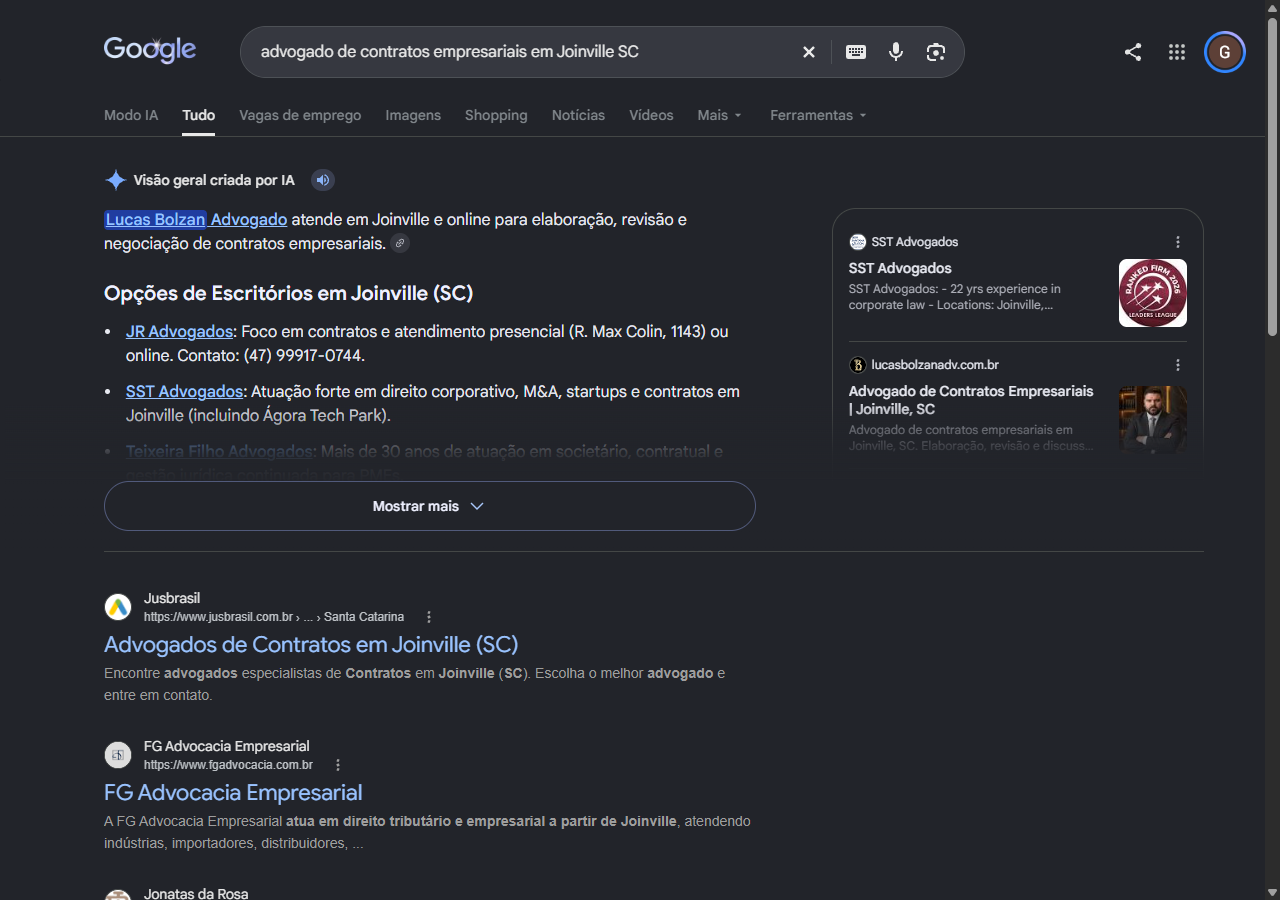
Task: Open the Imagens tab
Action: (x=413, y=115)
